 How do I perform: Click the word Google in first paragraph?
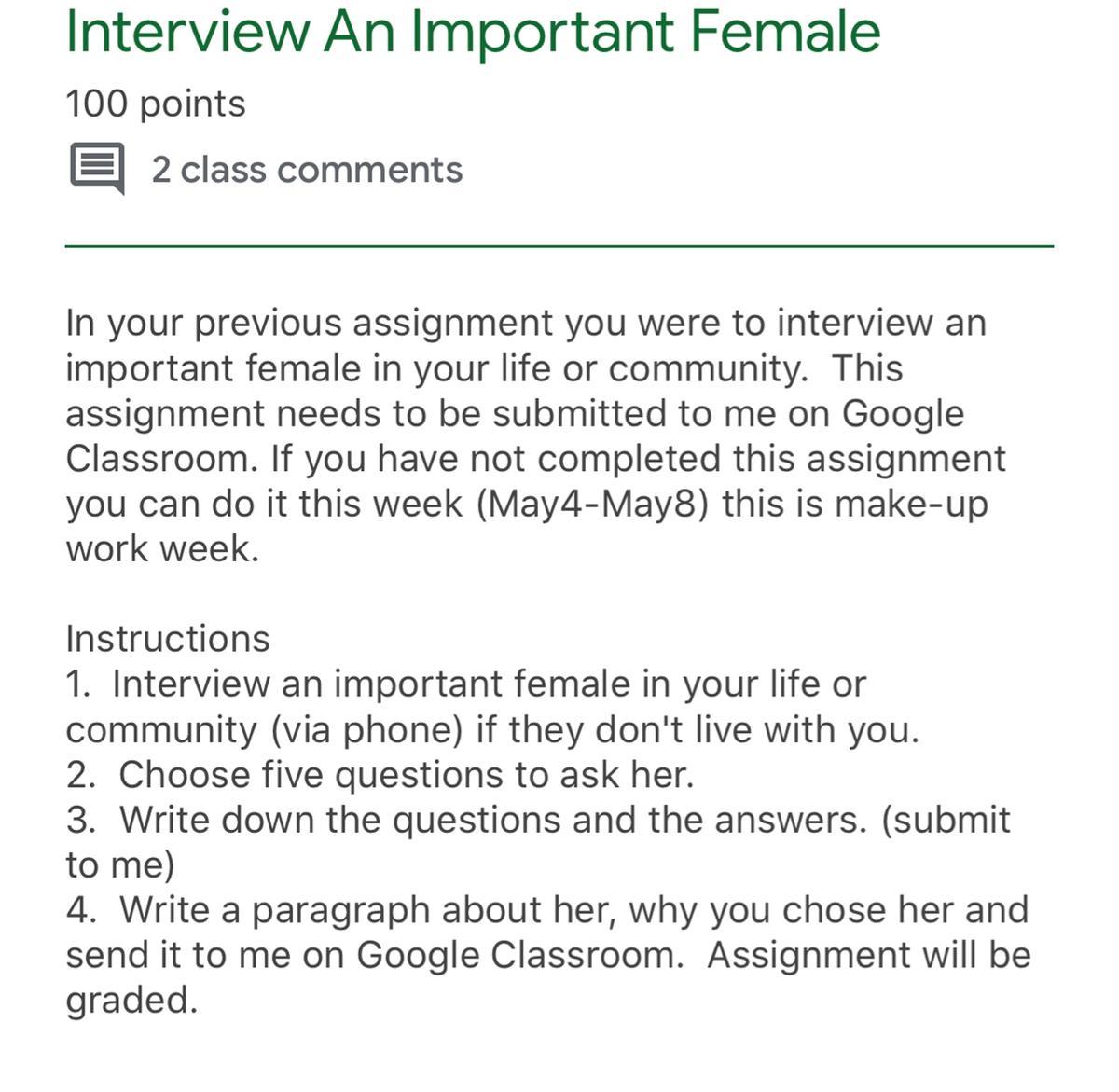point(903,413)
